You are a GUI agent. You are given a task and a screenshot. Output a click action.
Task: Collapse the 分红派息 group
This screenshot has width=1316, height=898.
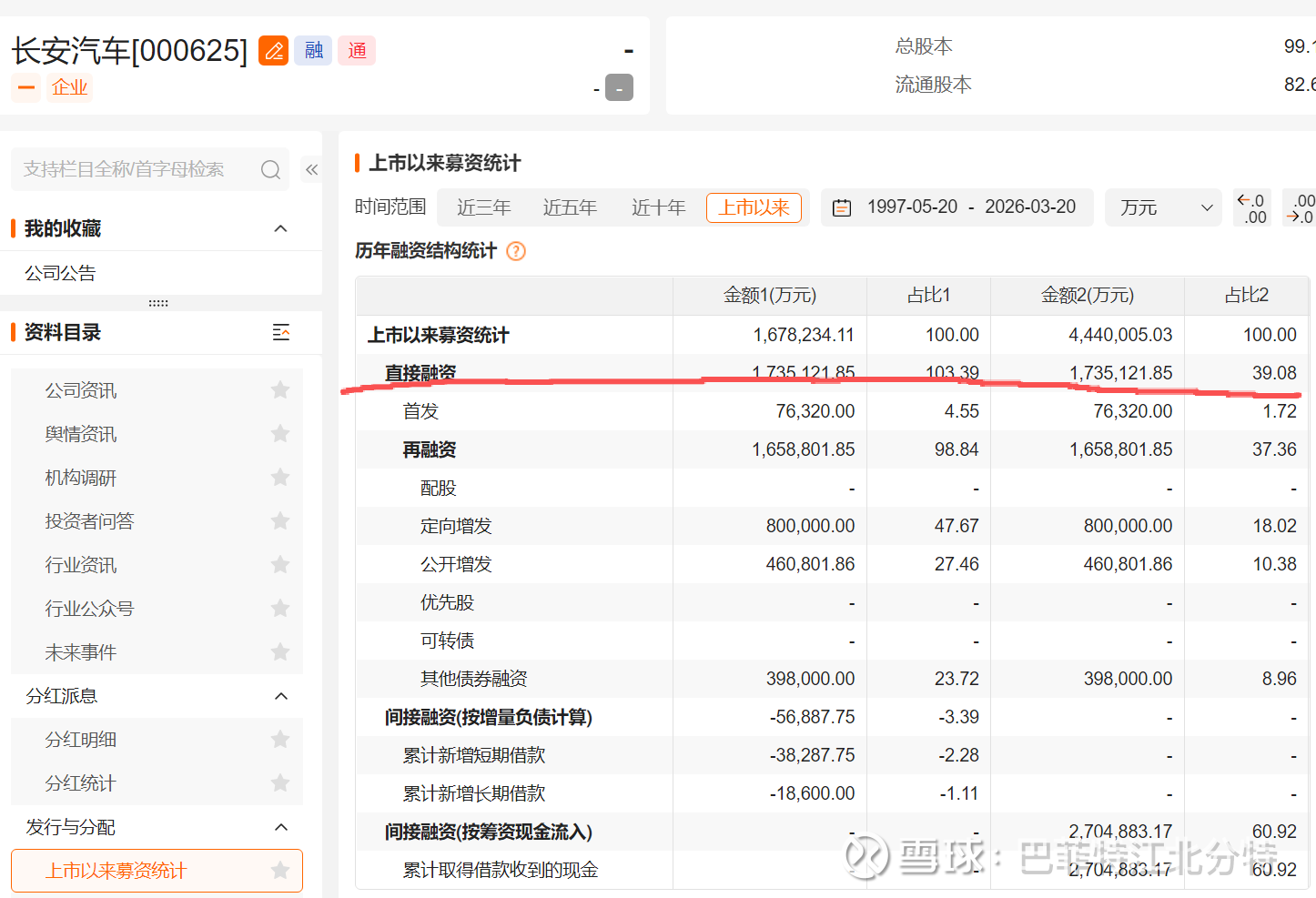[x=280, y=697]
